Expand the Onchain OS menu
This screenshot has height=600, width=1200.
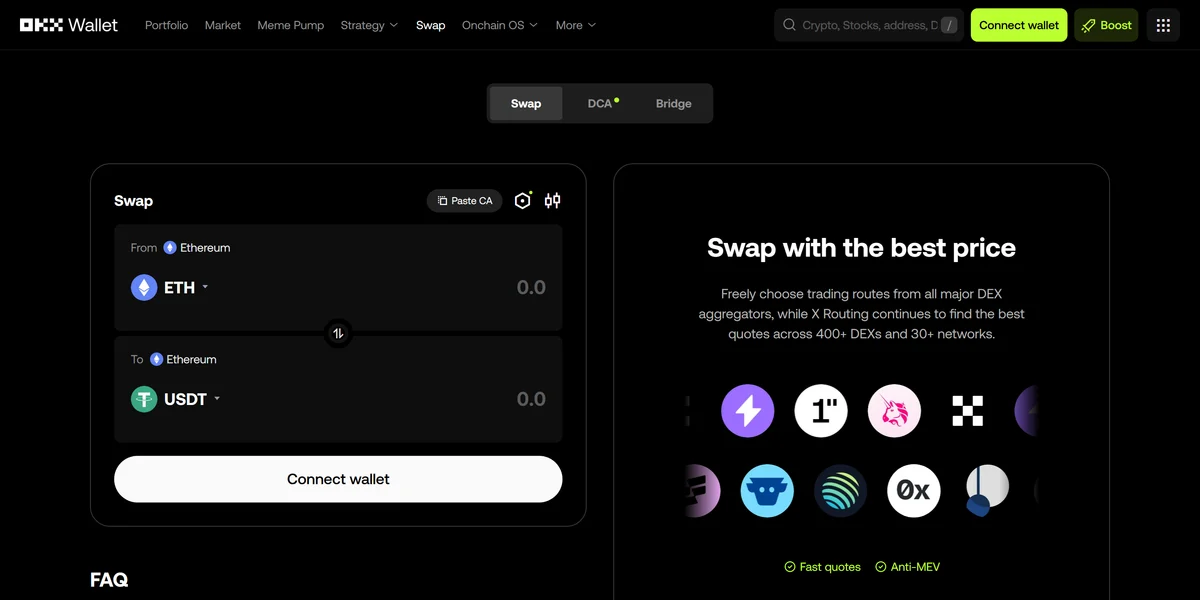coord(500,25)
